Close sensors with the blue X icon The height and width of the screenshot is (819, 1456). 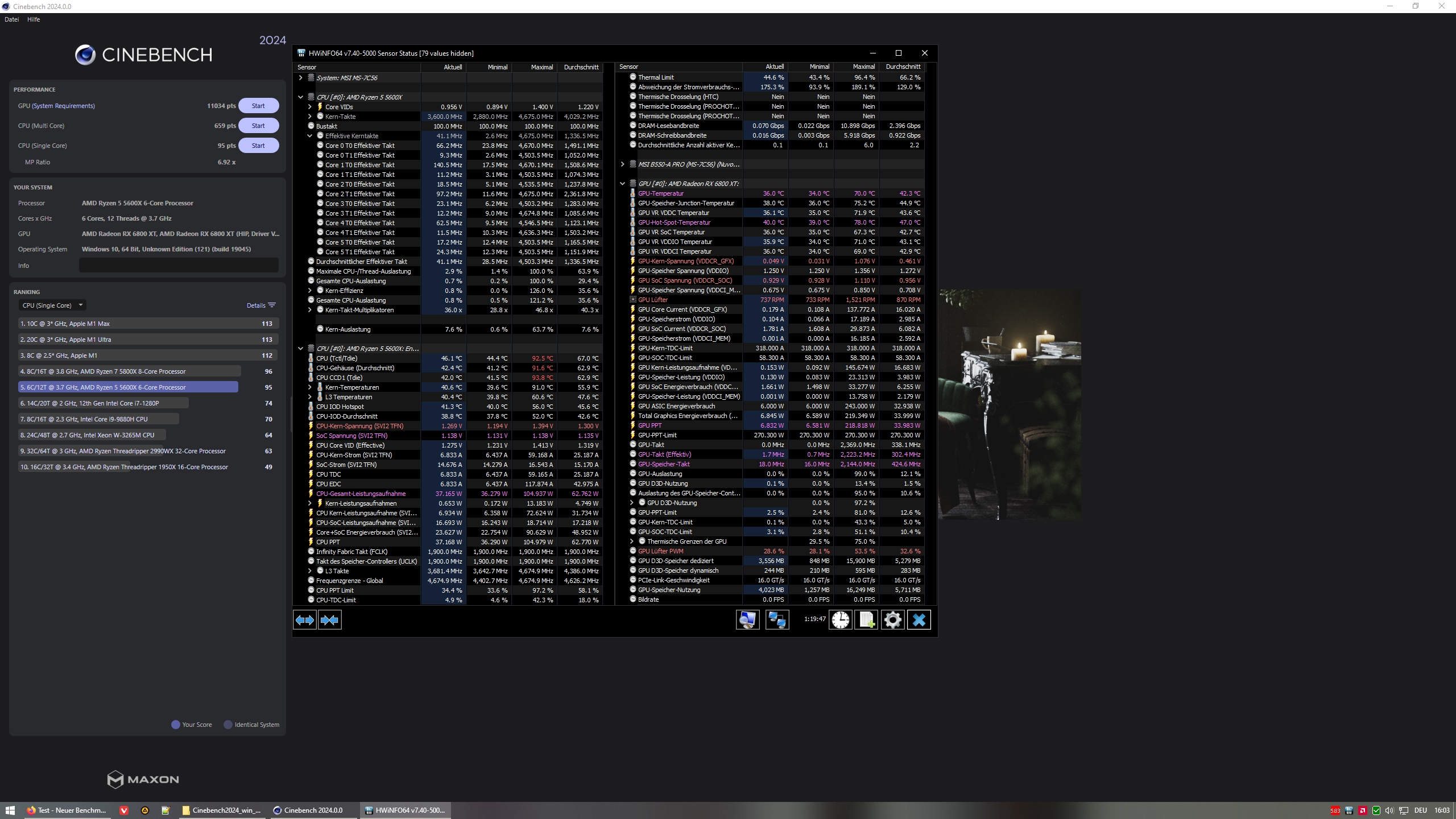coord(919,620)
